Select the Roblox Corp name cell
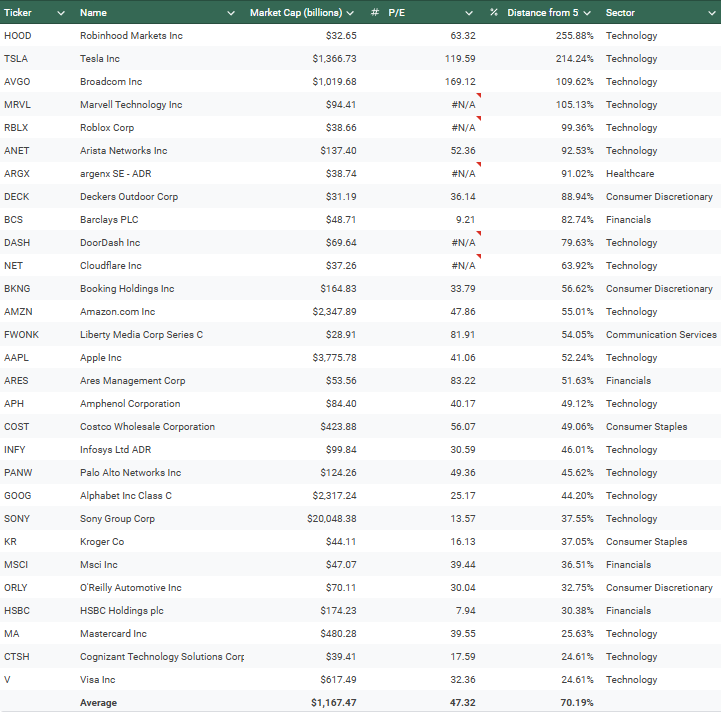This screenshot has width=721, height=712. click(x=107, y=127)
